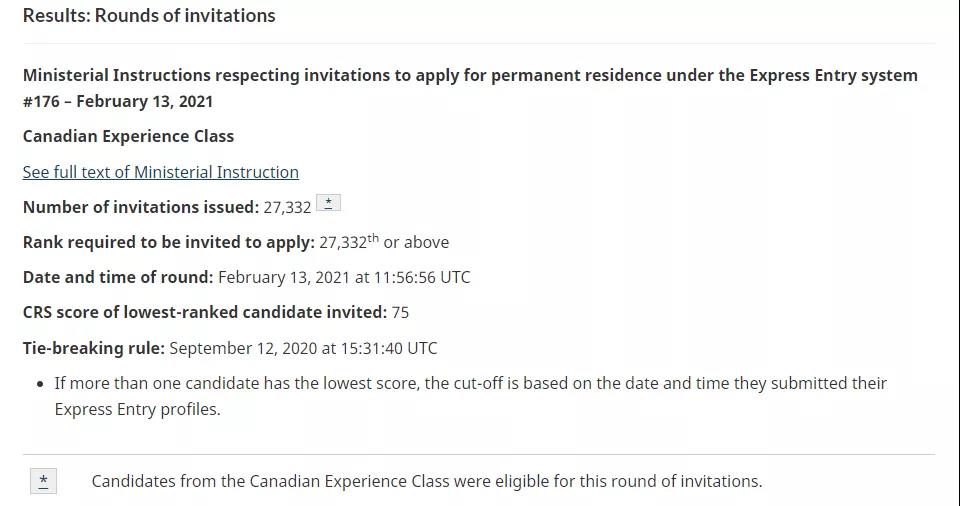The width and height of the screenshot is (960, 506).
Task: Click the "Number of invitations issued" label
Action: click(140, 207)
